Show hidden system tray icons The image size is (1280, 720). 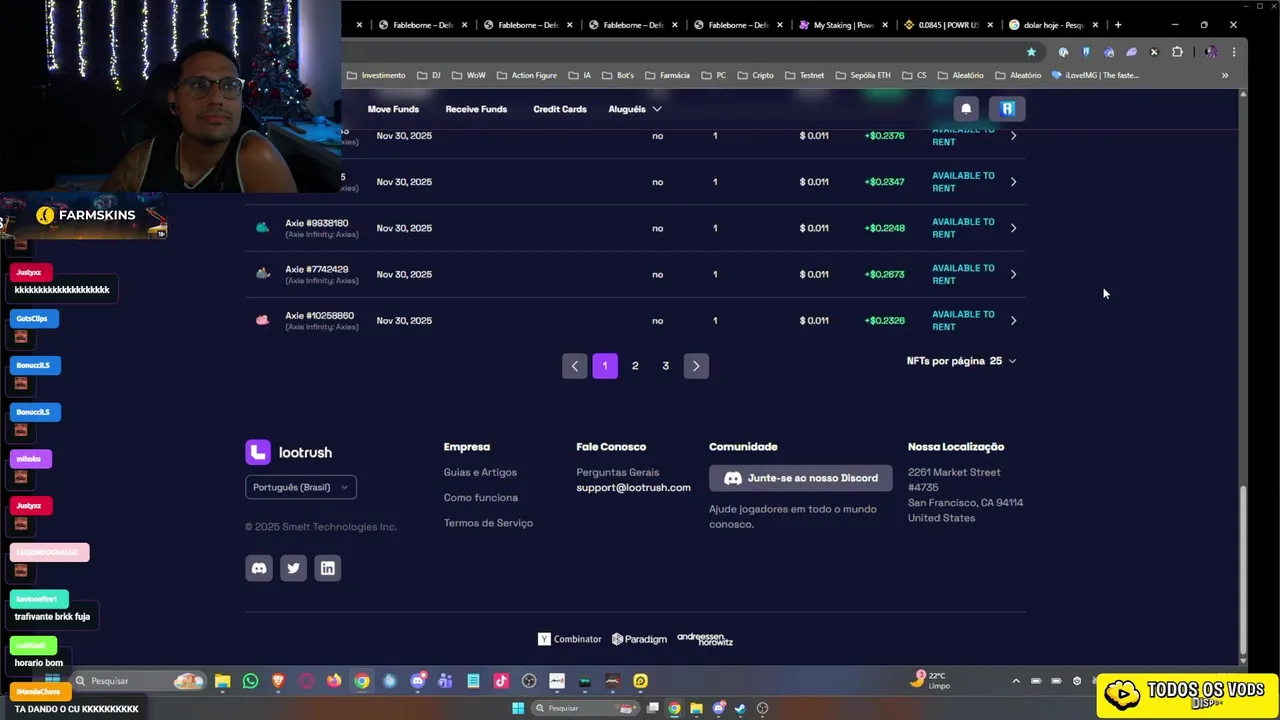(x=1016, y=681)
